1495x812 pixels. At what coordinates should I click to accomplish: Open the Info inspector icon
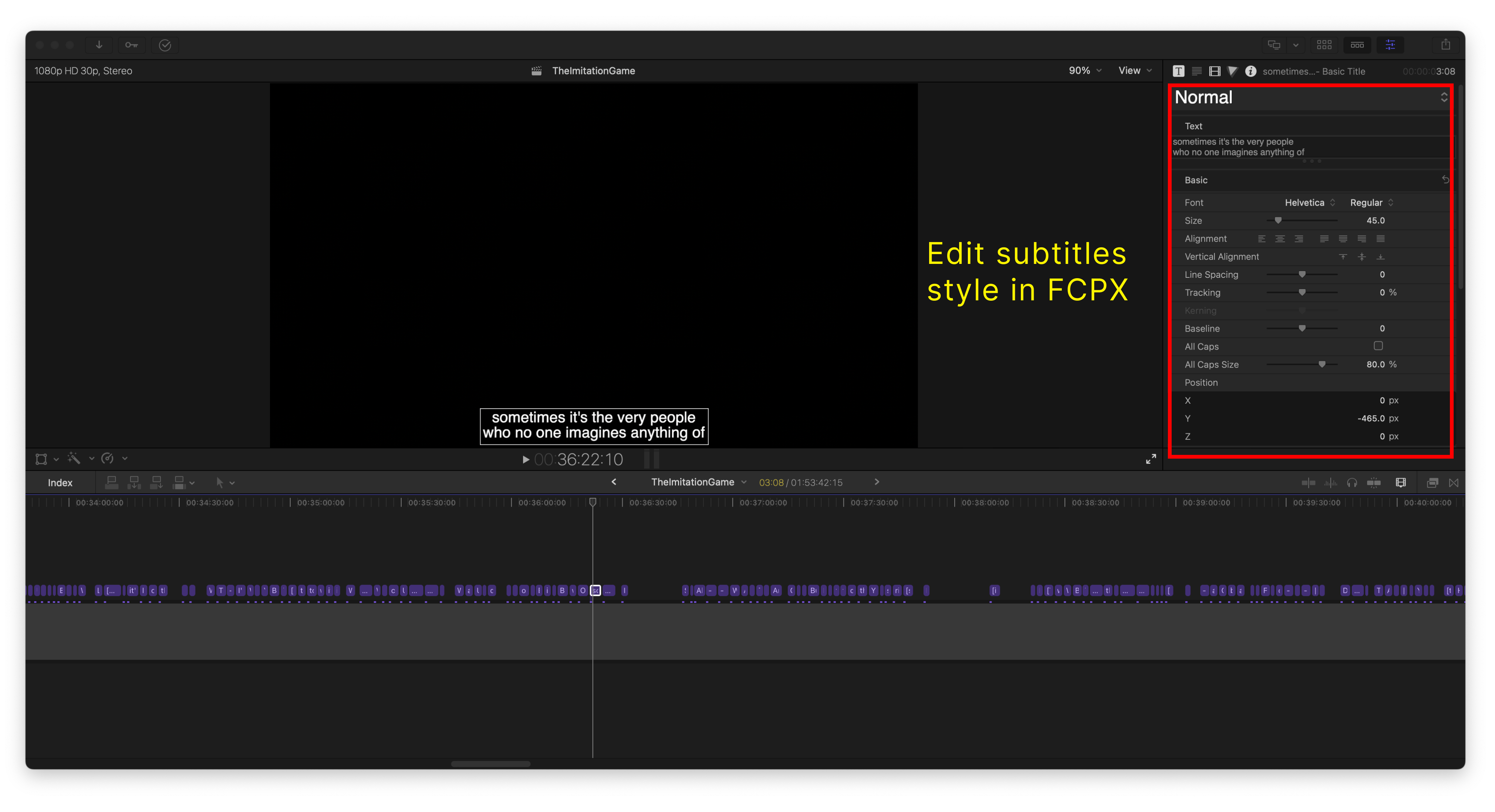(x=1250, y=71)
